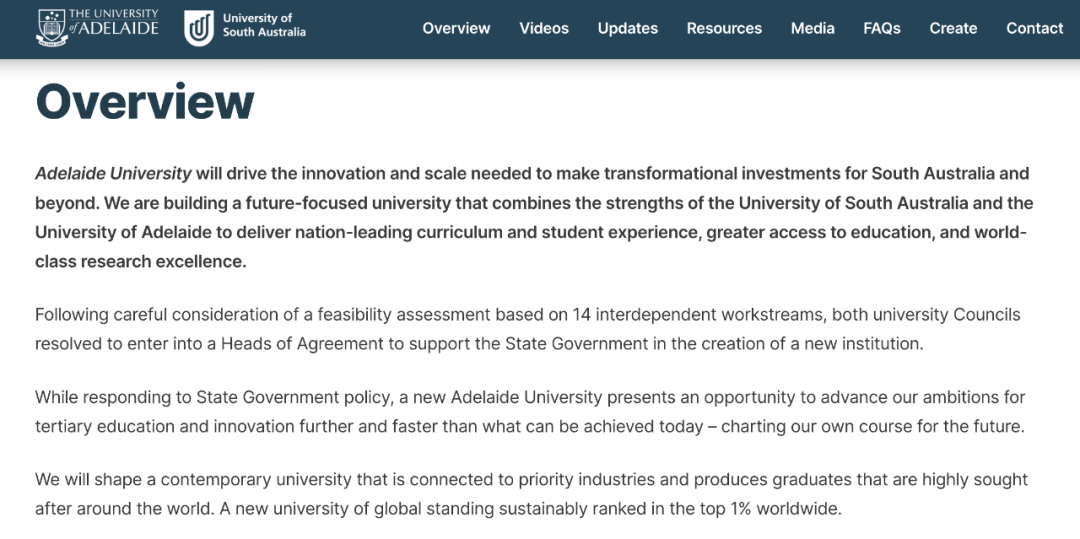Click the 'The University of Adelaide' wordmark text
The width and height of the screenshot is (1080, 539).
(114, 22)
